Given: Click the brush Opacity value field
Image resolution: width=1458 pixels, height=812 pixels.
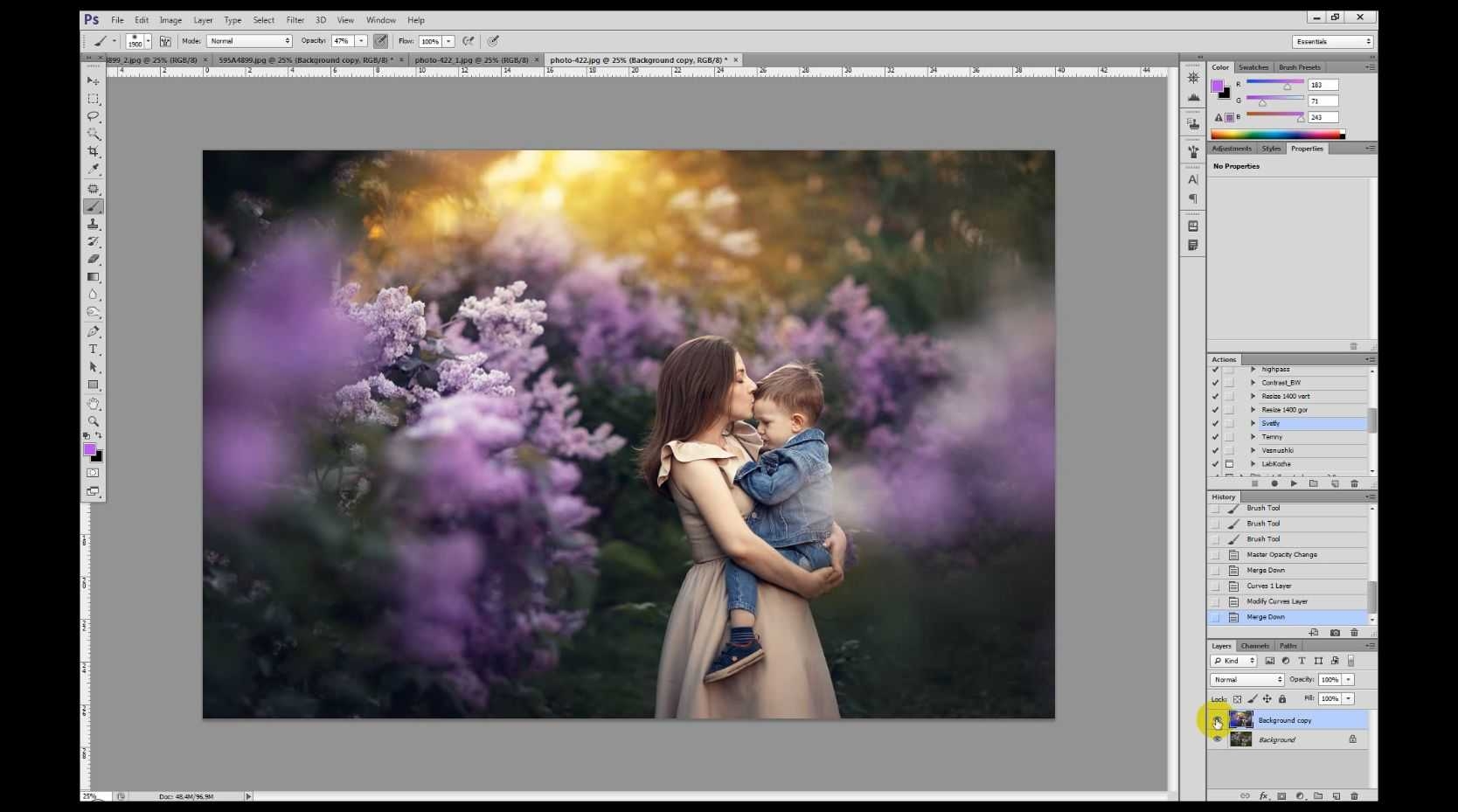Looking at the screenshot, I should point(342,41).
